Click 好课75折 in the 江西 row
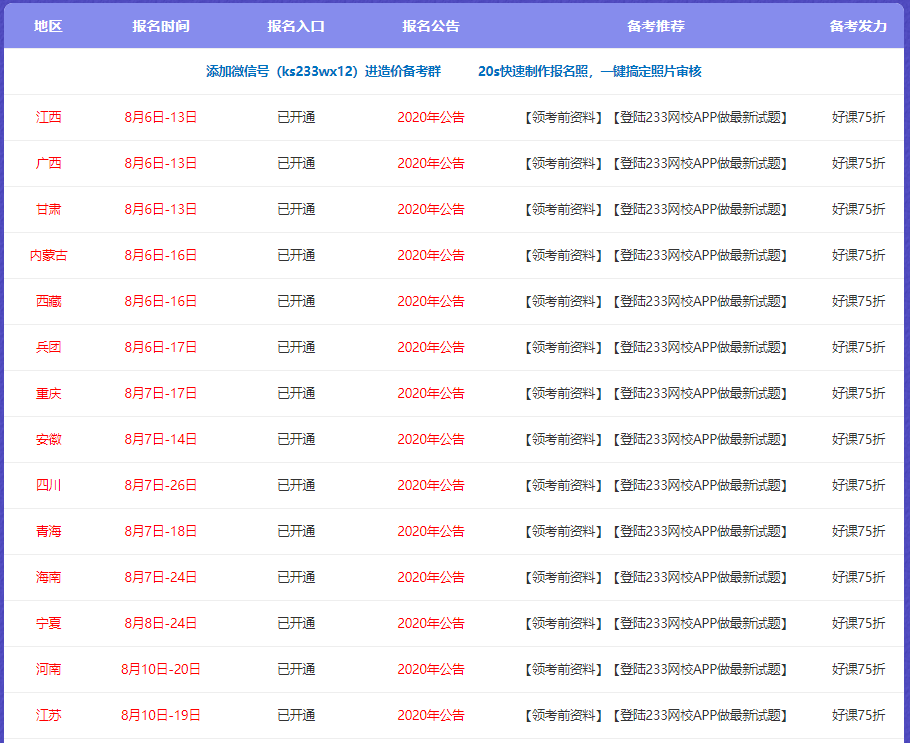 pos(858,117)
